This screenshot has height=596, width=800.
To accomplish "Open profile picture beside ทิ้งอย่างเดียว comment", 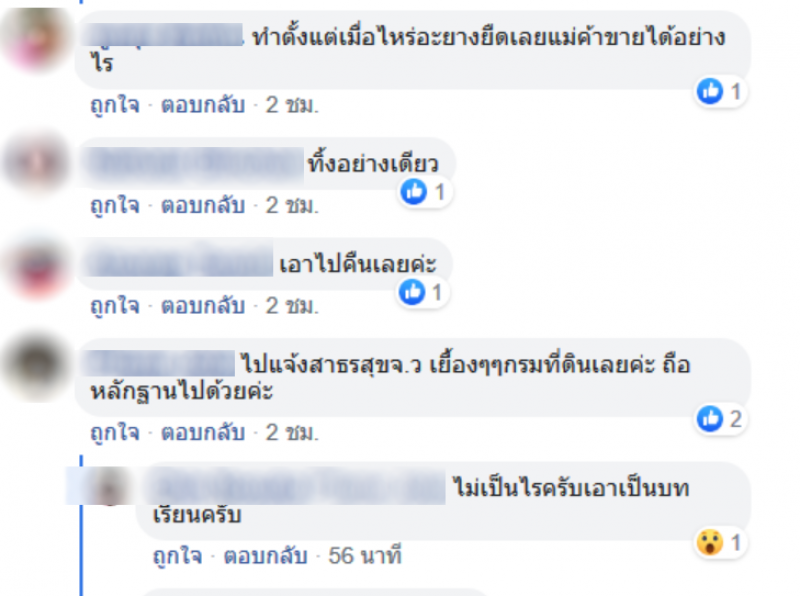I will point(36,163).
